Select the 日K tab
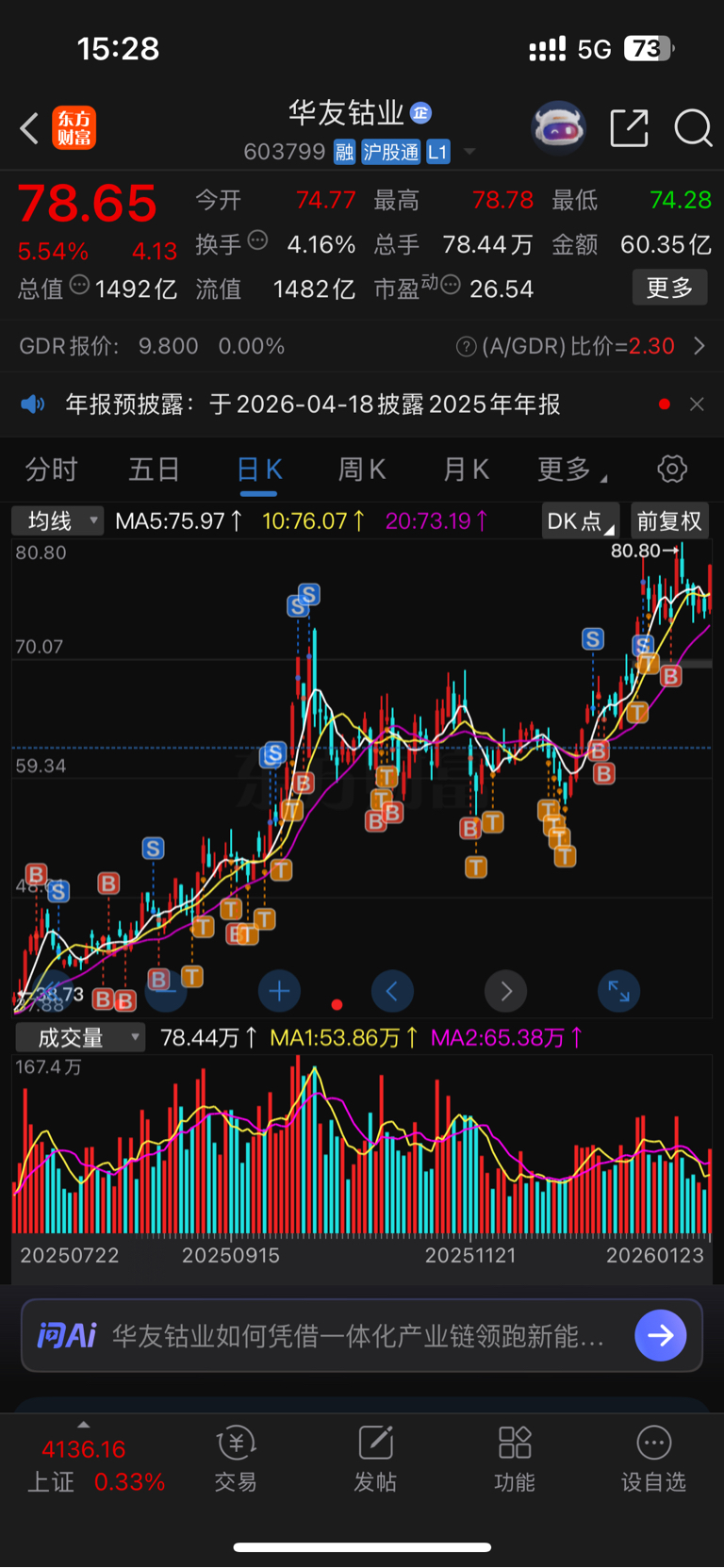Screen dimensions: 724x1568 (258, 470)
